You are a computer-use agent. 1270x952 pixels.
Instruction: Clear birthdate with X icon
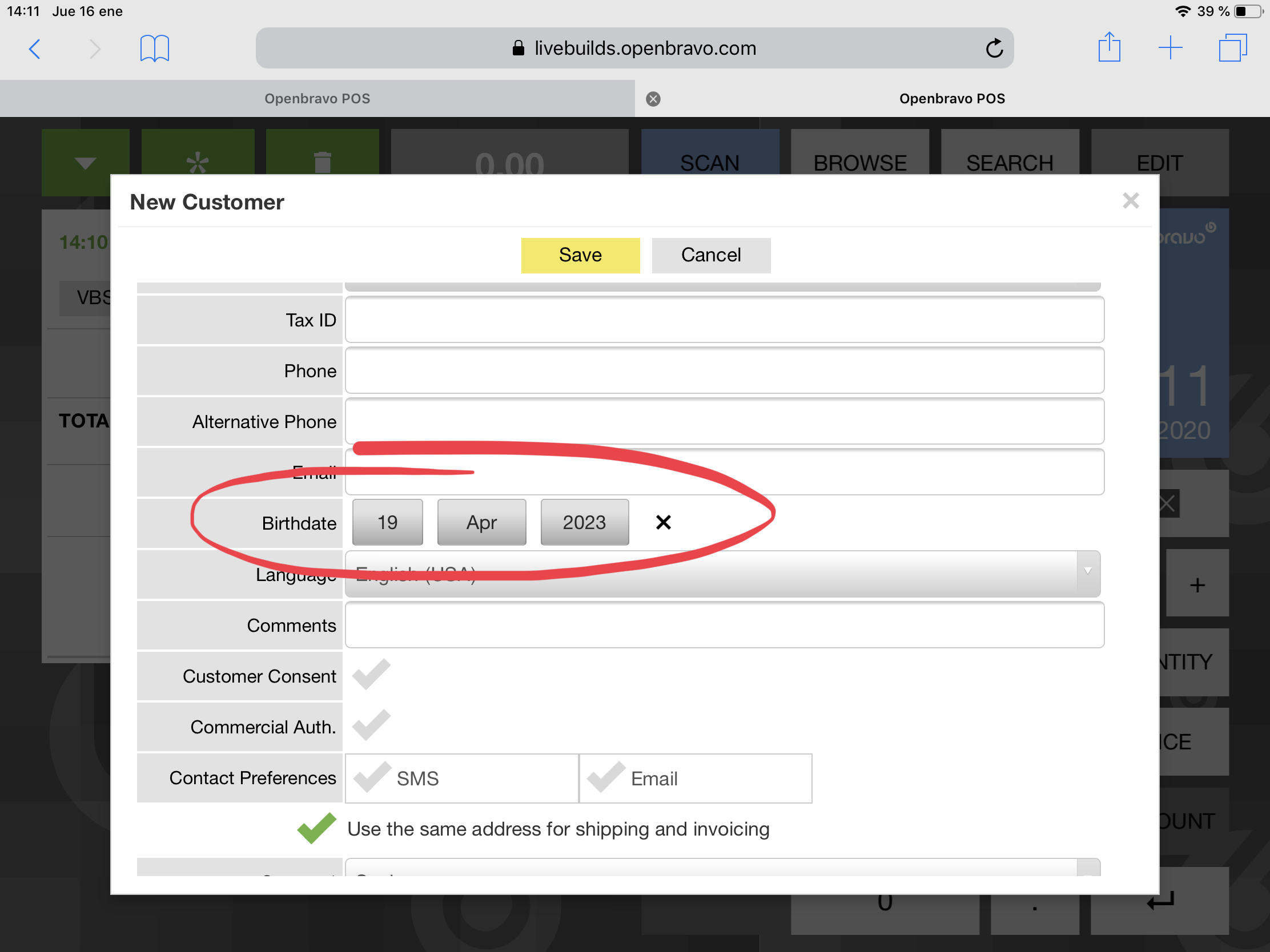pyautogui.click(x=663, y=522)
